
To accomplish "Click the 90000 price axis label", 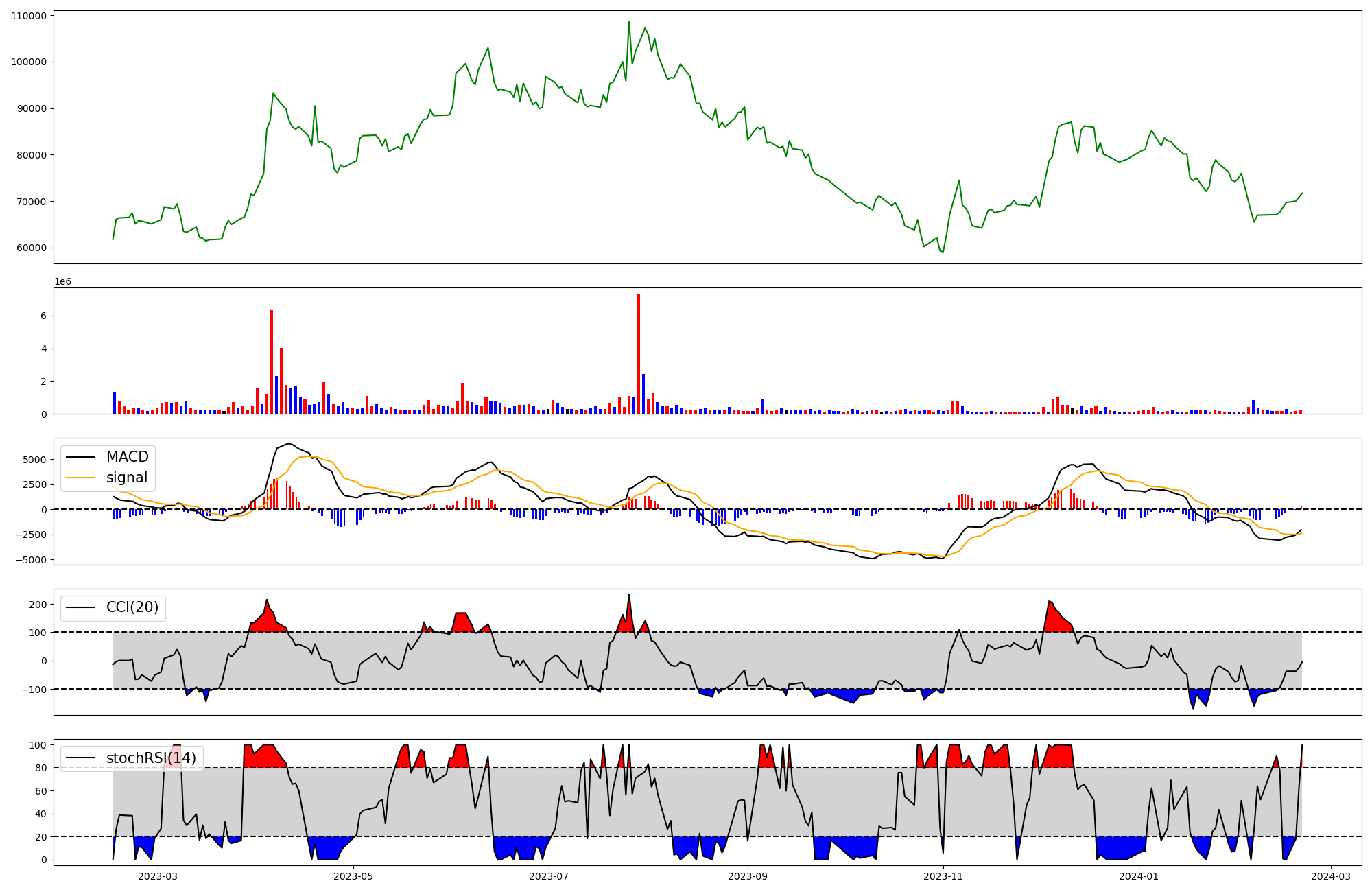I will (x=32, y=108).
